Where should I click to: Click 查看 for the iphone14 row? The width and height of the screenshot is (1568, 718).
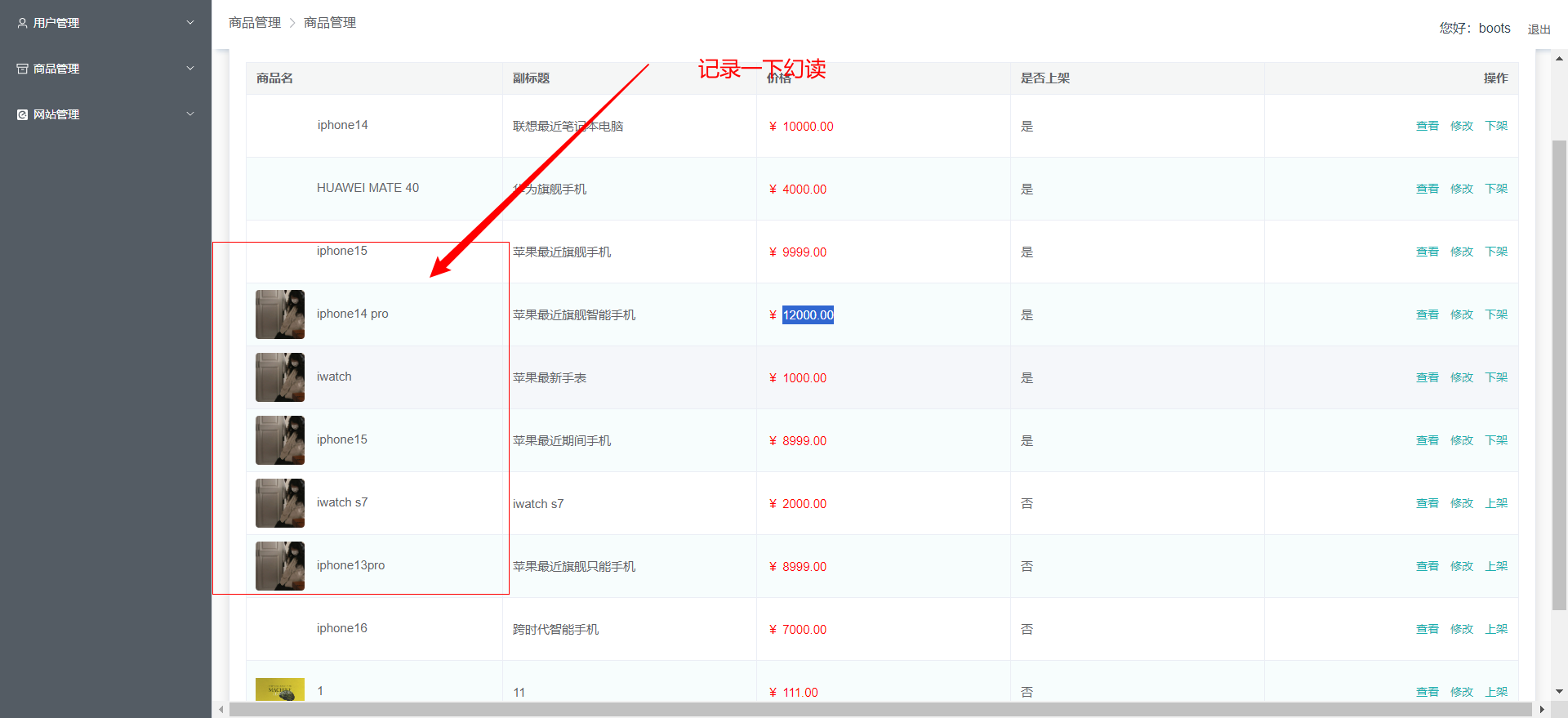click(1427, 126)
